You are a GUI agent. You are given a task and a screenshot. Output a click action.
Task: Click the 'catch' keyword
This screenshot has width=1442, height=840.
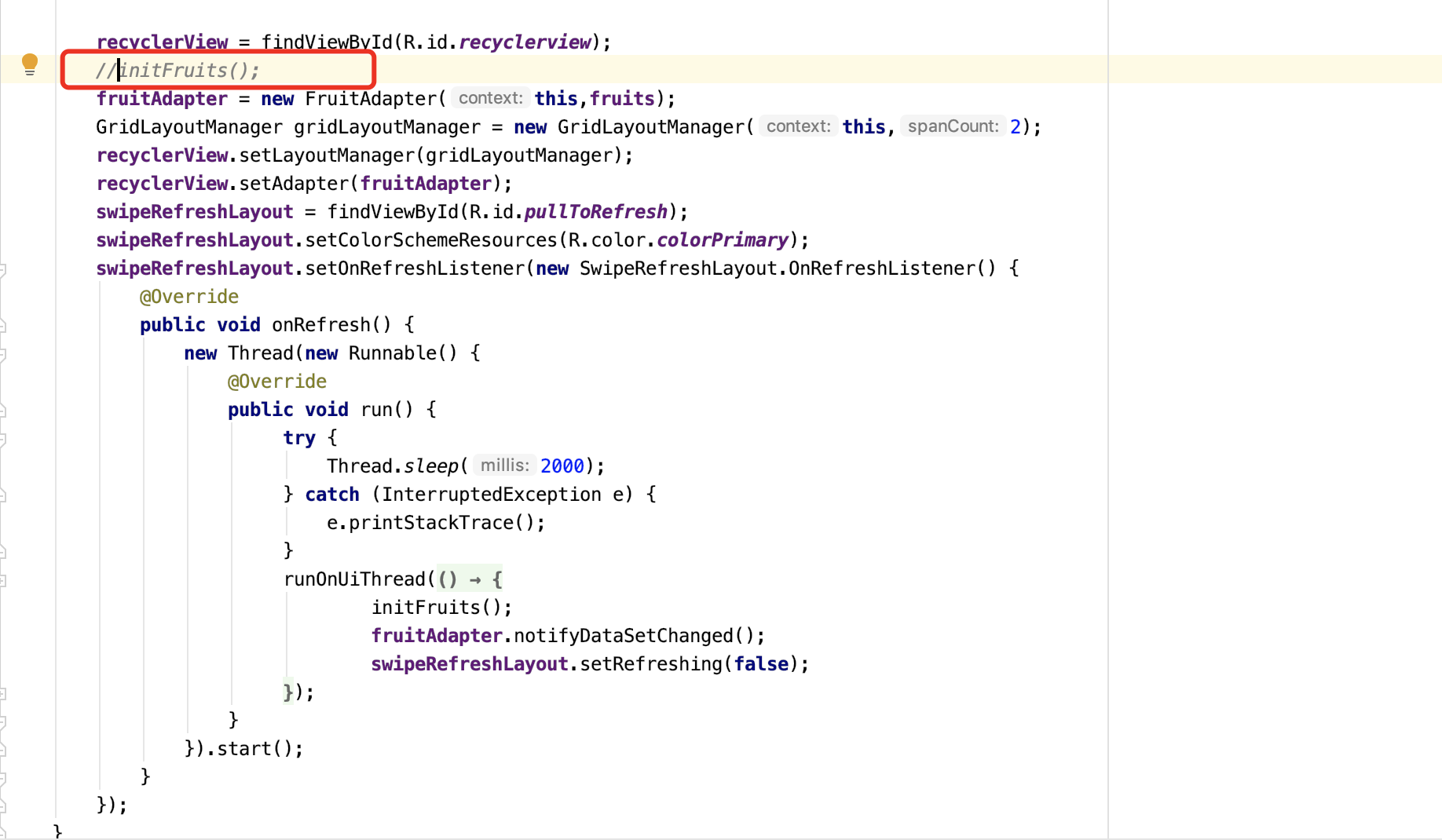pos(332,495)
